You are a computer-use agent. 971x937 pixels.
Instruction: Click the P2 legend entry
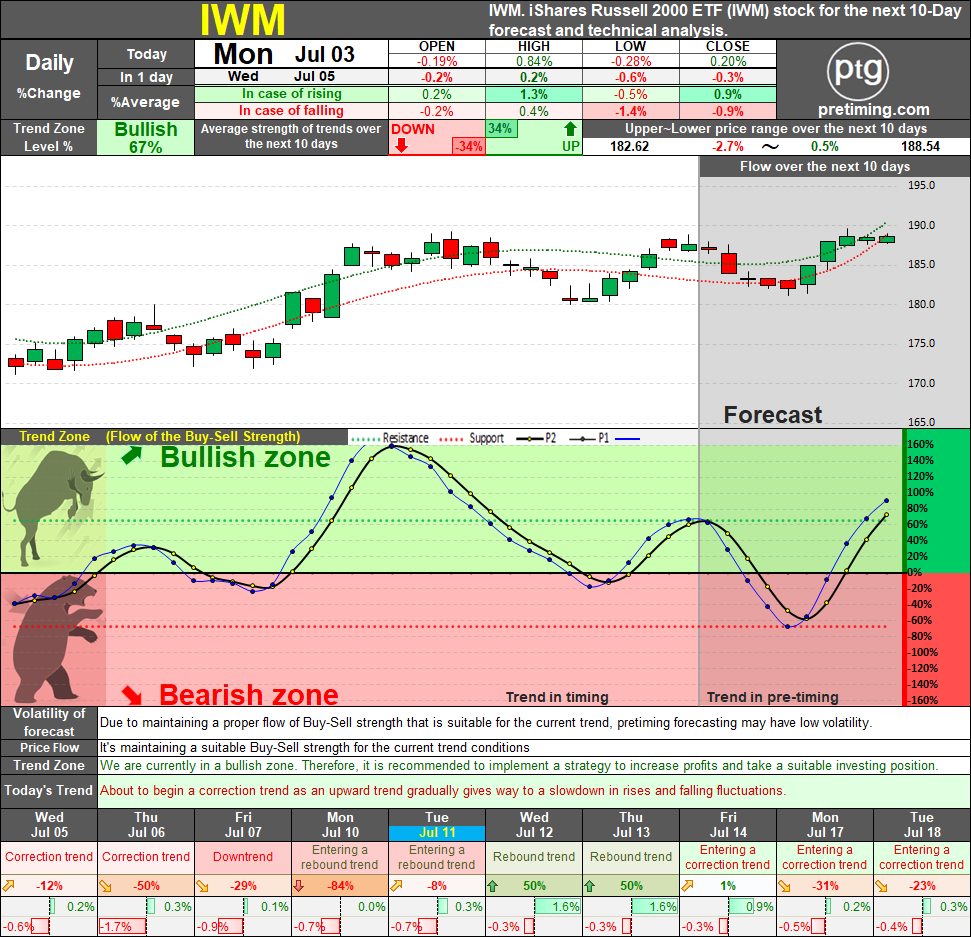(x=536, y=438)
